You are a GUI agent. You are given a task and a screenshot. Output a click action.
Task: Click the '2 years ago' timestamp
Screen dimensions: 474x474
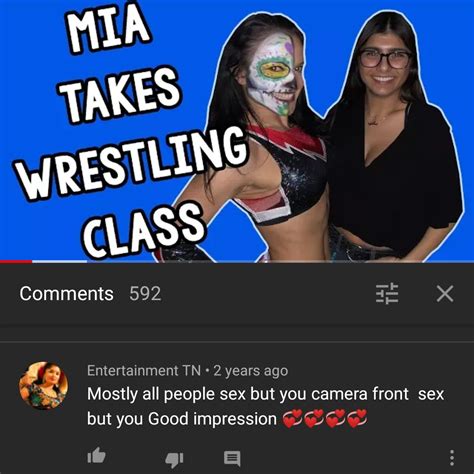click(251, 371)
